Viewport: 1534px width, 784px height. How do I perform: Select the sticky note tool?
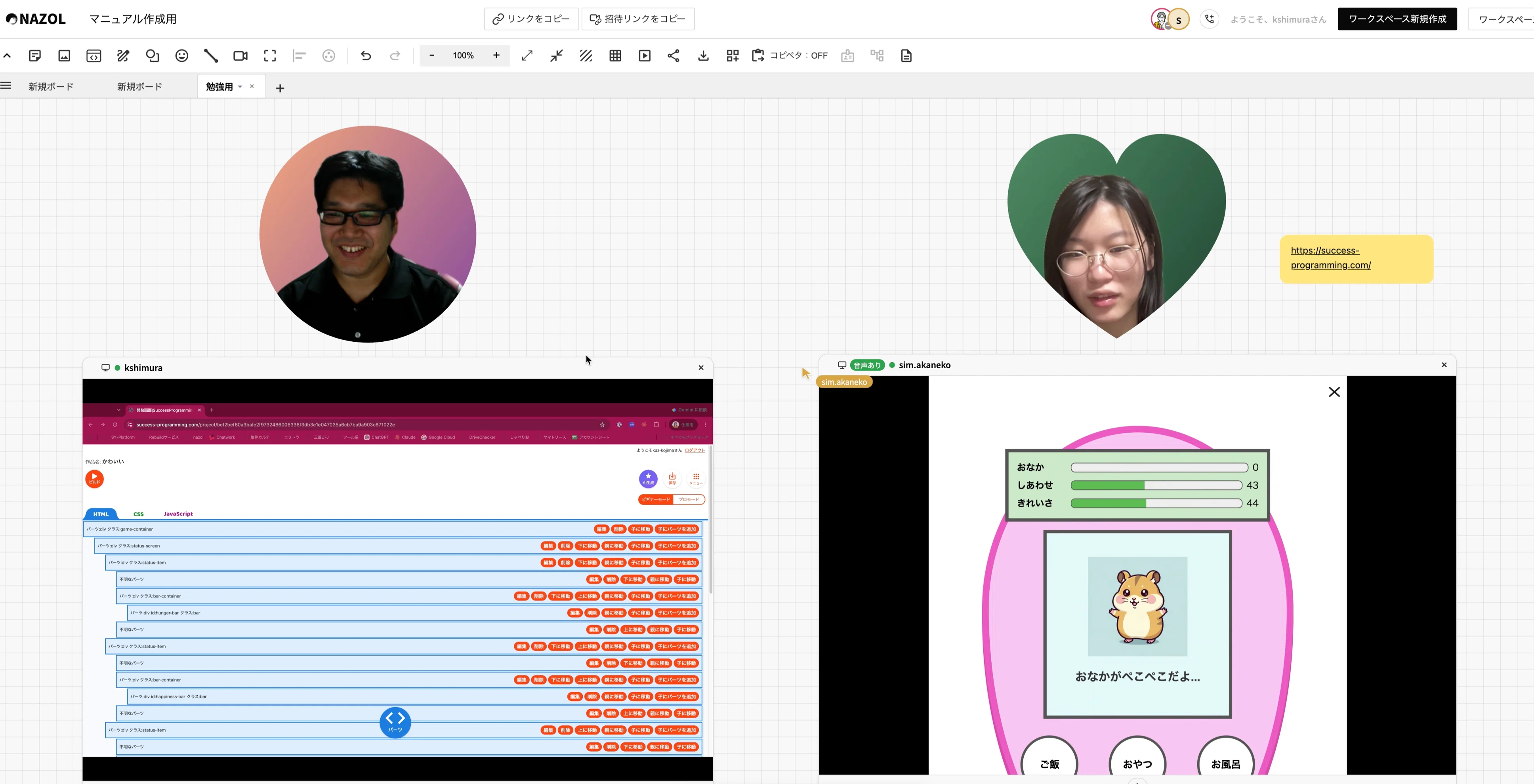pyautogui.click(x=35, y=55)
